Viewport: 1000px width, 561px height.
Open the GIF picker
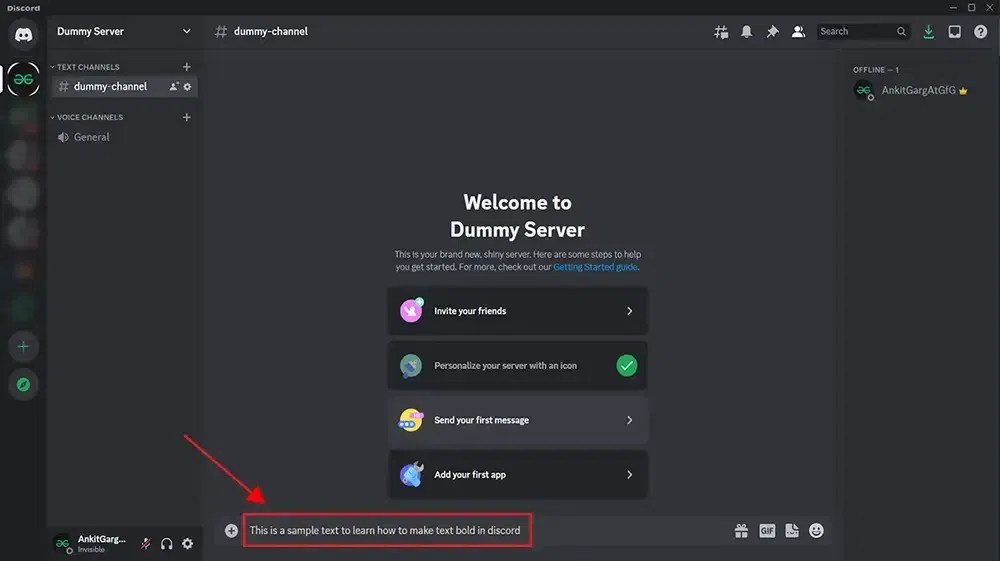[x=767, y=530]
